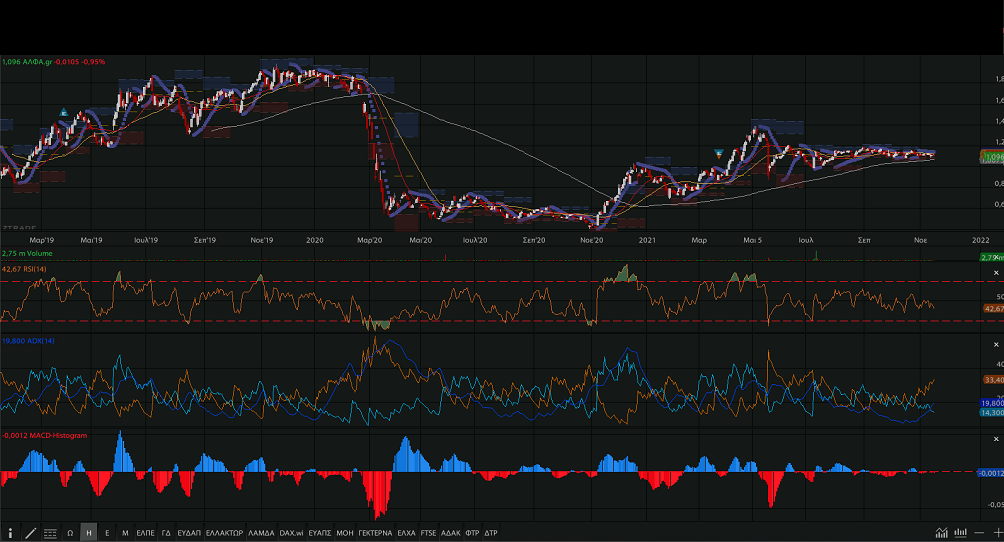Load the ΓΕΚΤΕΡΝΑ stock chart

(375, 533)
